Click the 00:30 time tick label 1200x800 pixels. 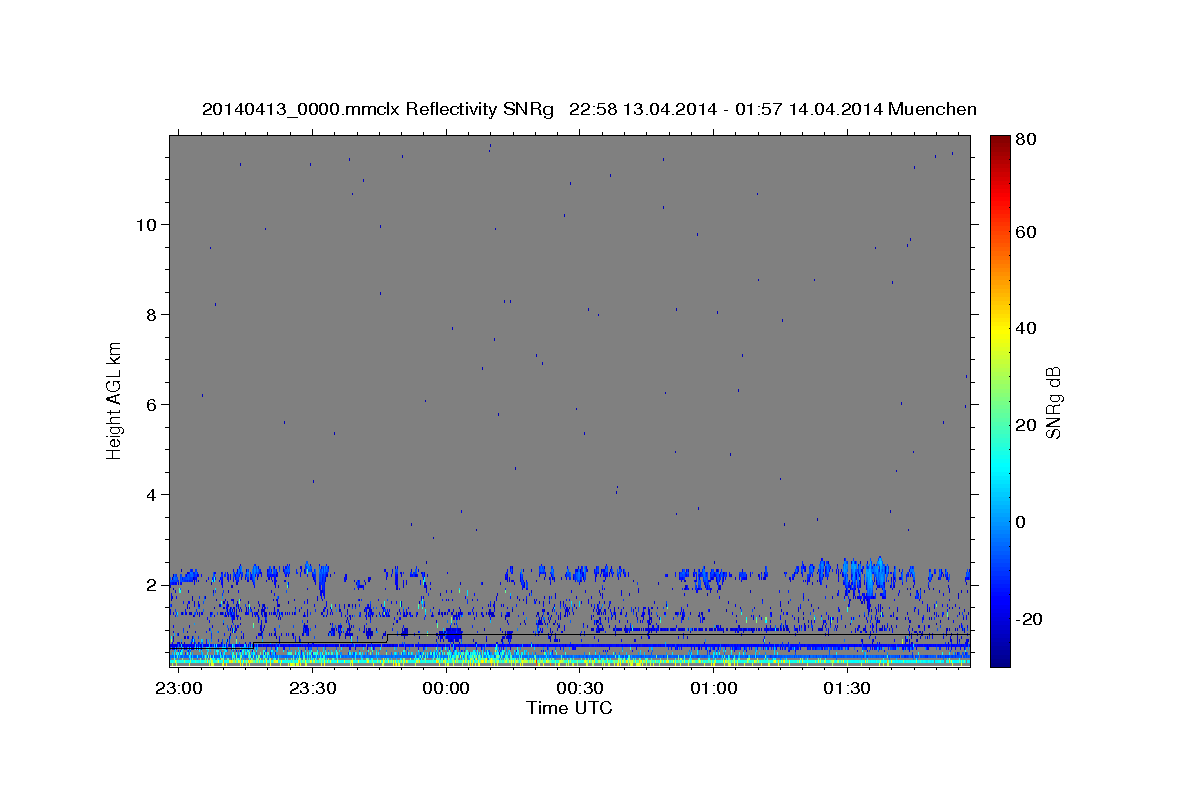coord(579,689)
